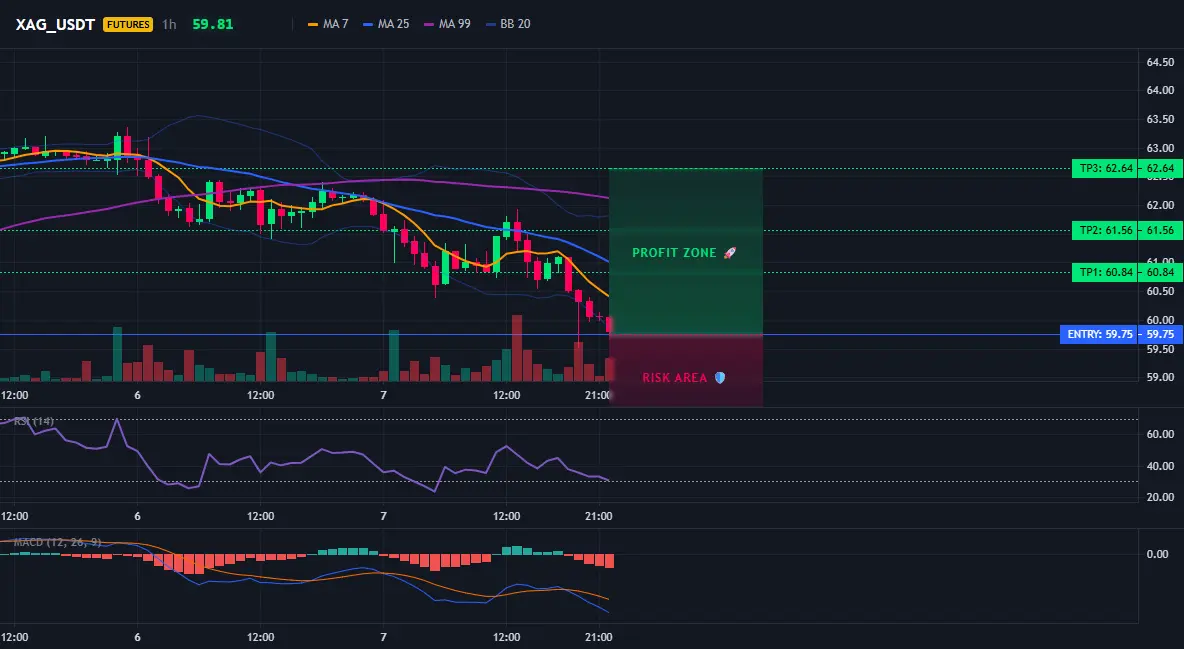Click the rocket icon beside PROFIT ZONE

coord(729,253)
